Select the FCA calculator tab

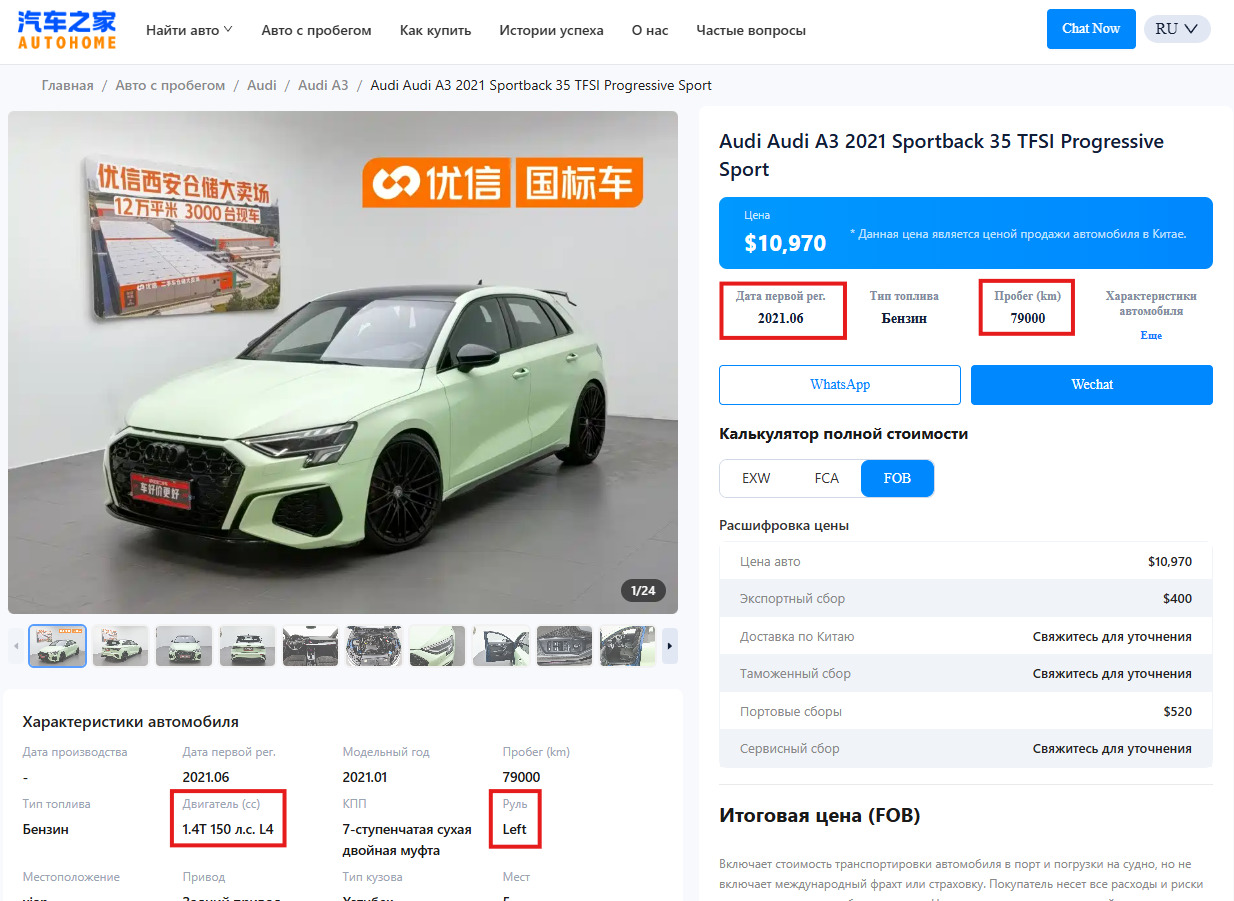click(x=826, y=478)
